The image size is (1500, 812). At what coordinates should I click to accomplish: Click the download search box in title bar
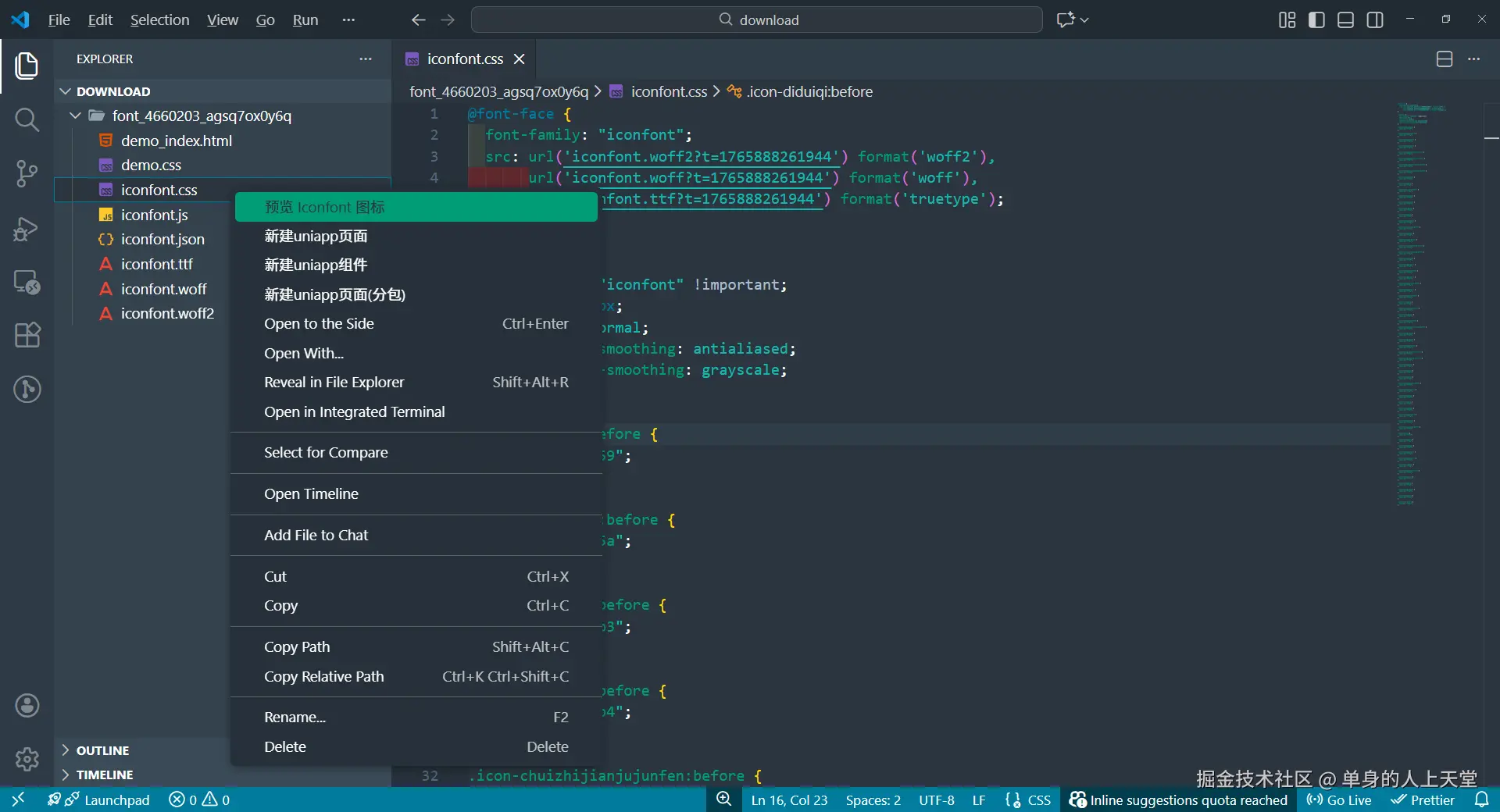pos(756,20)
